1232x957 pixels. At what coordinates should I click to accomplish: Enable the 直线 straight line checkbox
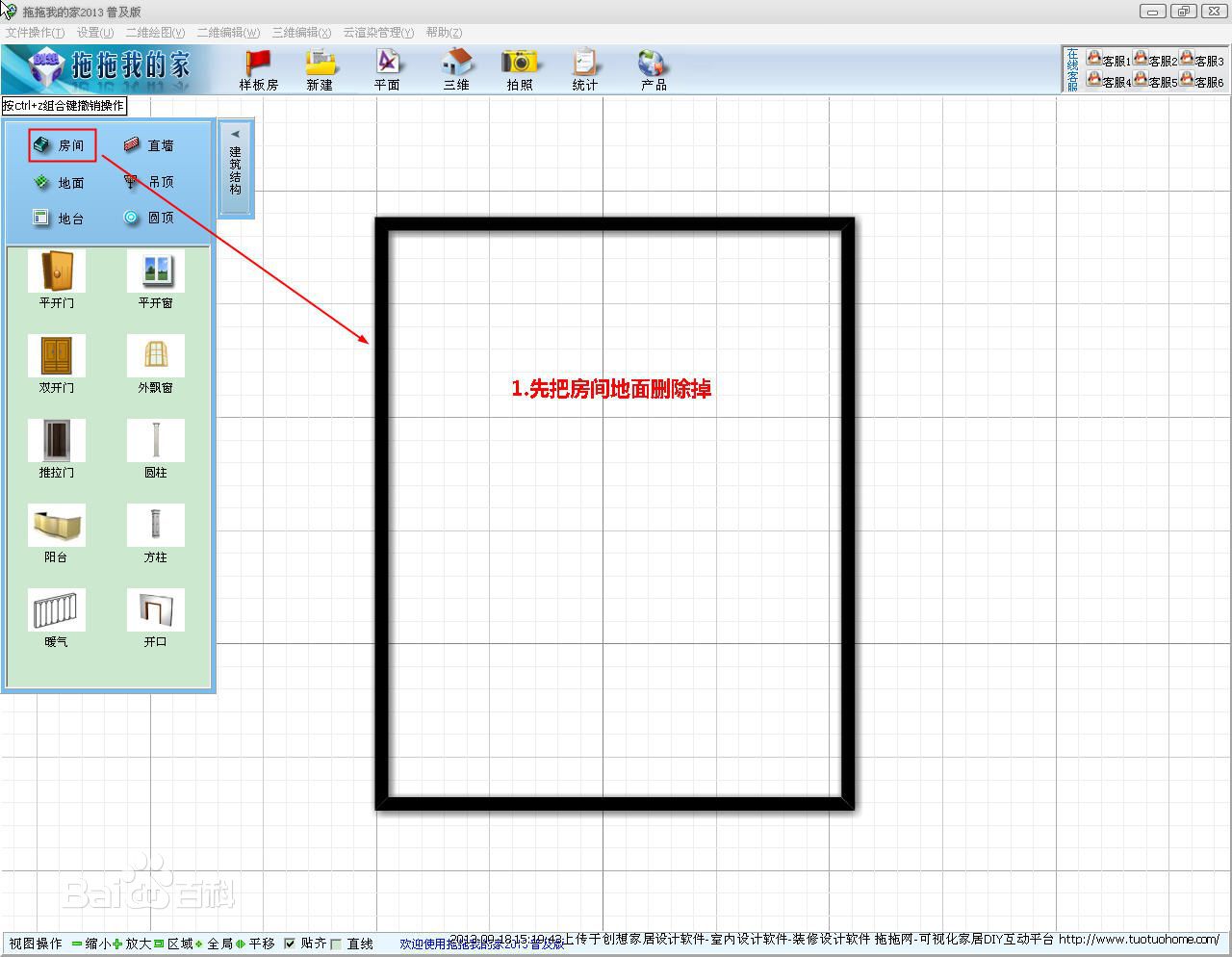click(336, 944)
